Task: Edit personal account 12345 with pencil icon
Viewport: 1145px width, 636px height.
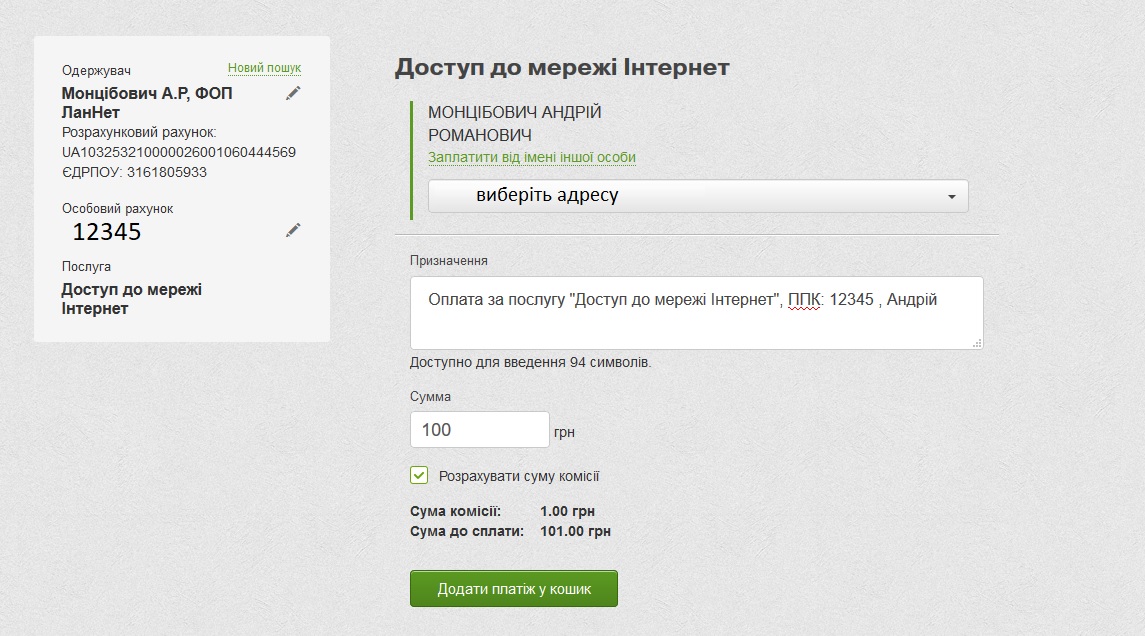Action: (x=293, y=230)
